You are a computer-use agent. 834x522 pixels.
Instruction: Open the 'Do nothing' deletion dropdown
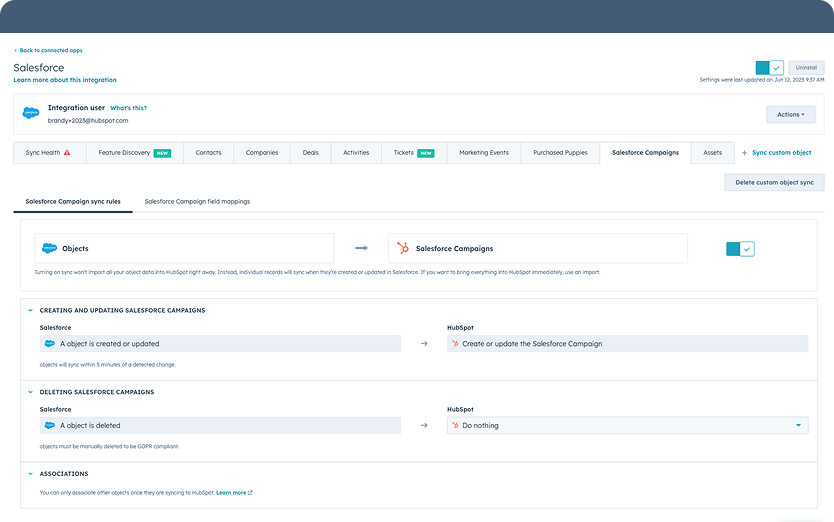click(628, 425)
